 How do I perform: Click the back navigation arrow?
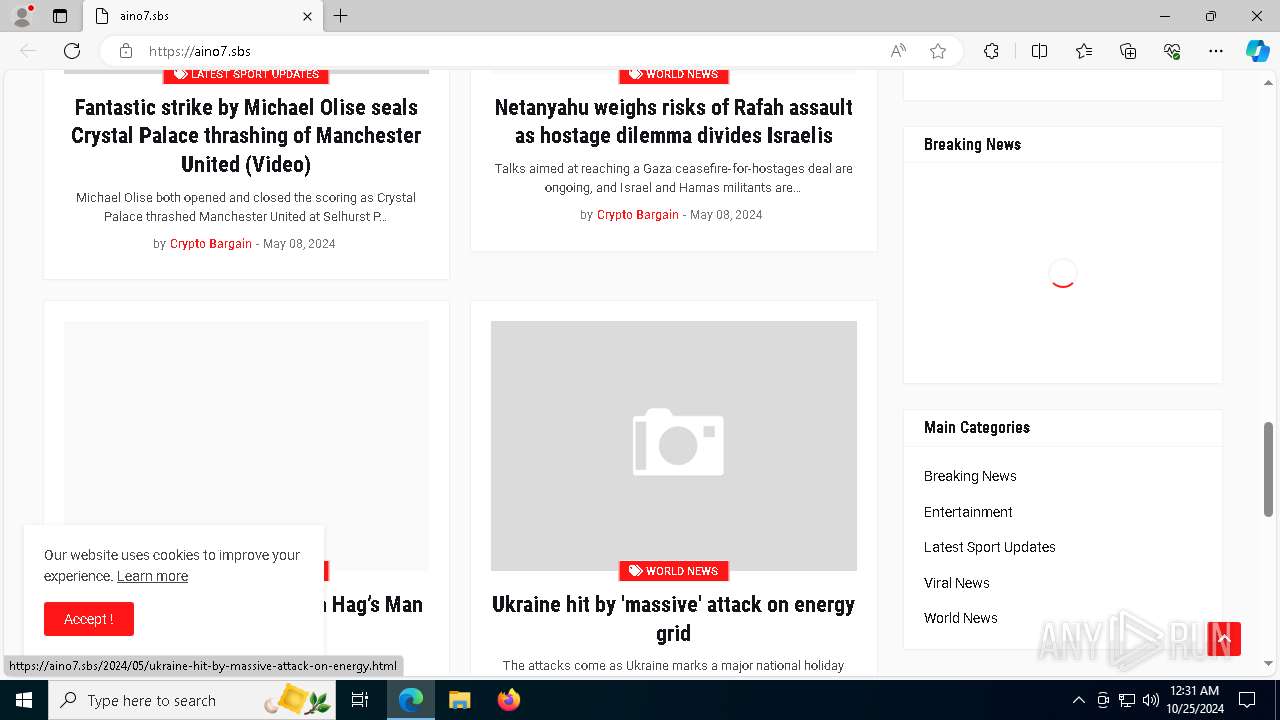click(x=28, y=51)
